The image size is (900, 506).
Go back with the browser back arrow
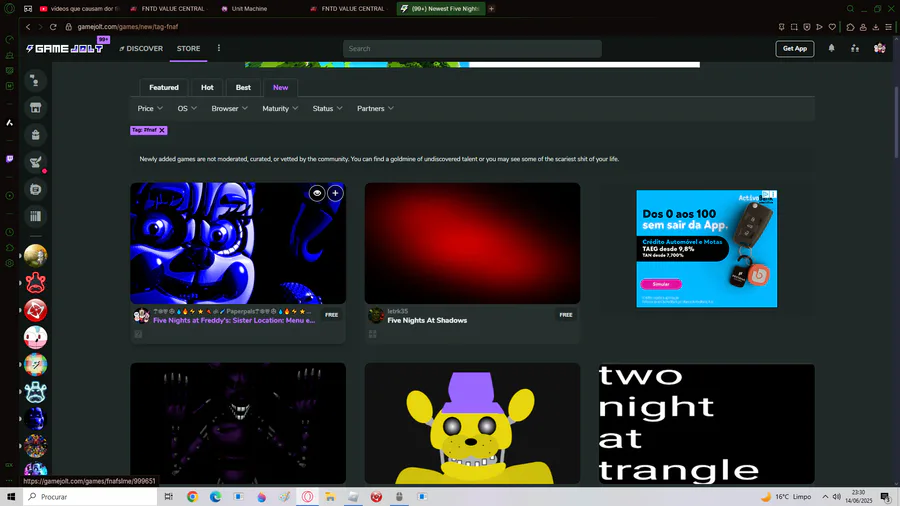[28, 26]
